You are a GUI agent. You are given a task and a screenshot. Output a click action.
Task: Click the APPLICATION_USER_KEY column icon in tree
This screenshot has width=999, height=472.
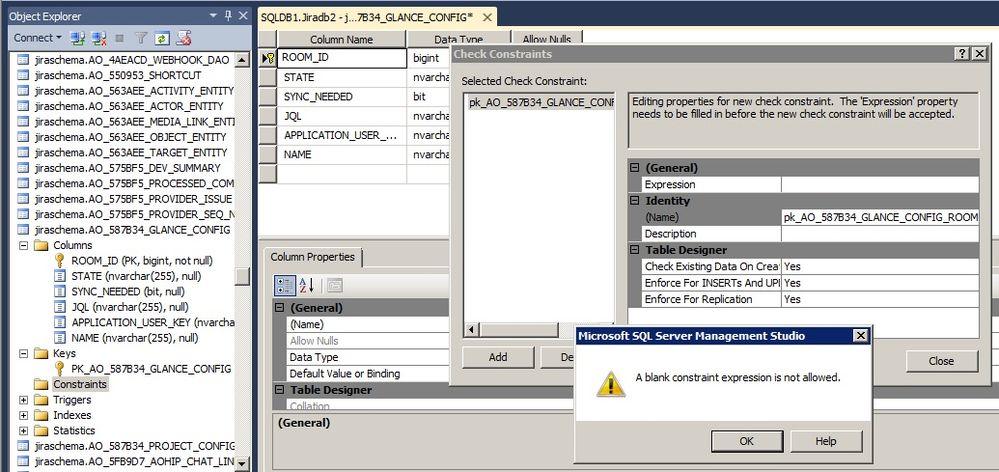click(x=59, y=322)
